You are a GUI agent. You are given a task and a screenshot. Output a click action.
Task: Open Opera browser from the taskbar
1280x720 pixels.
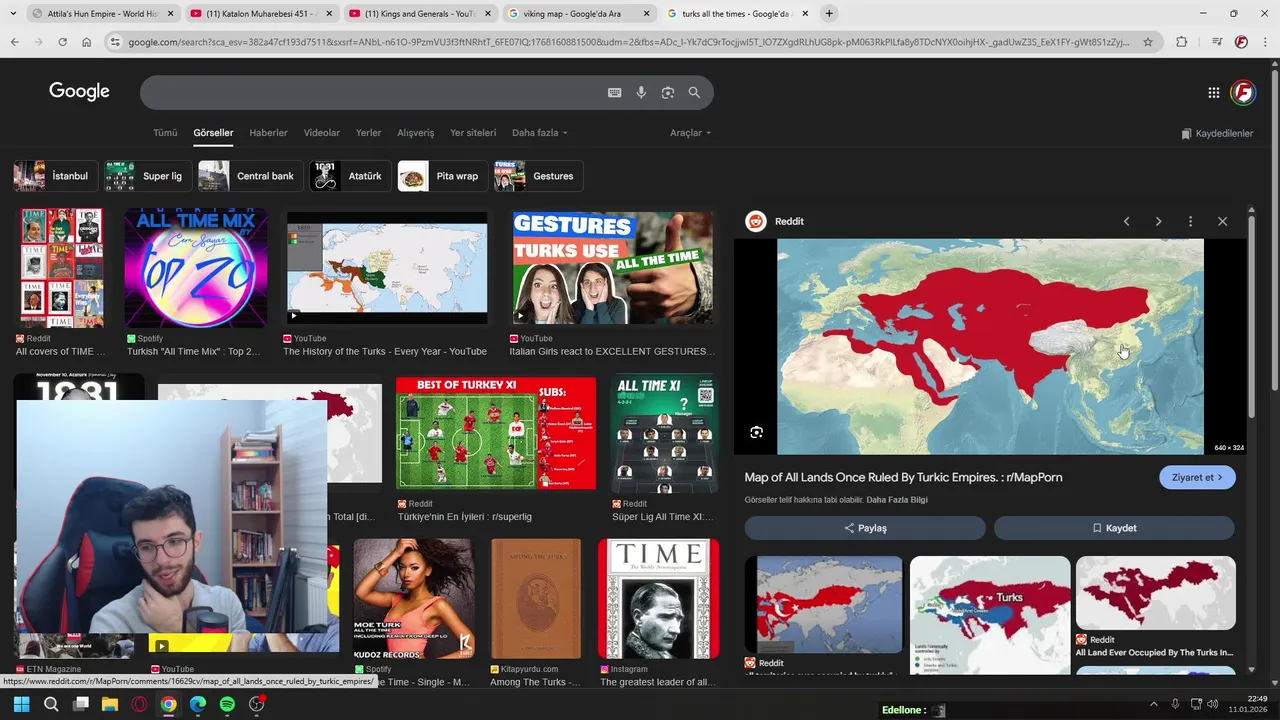tap(139, 704)
